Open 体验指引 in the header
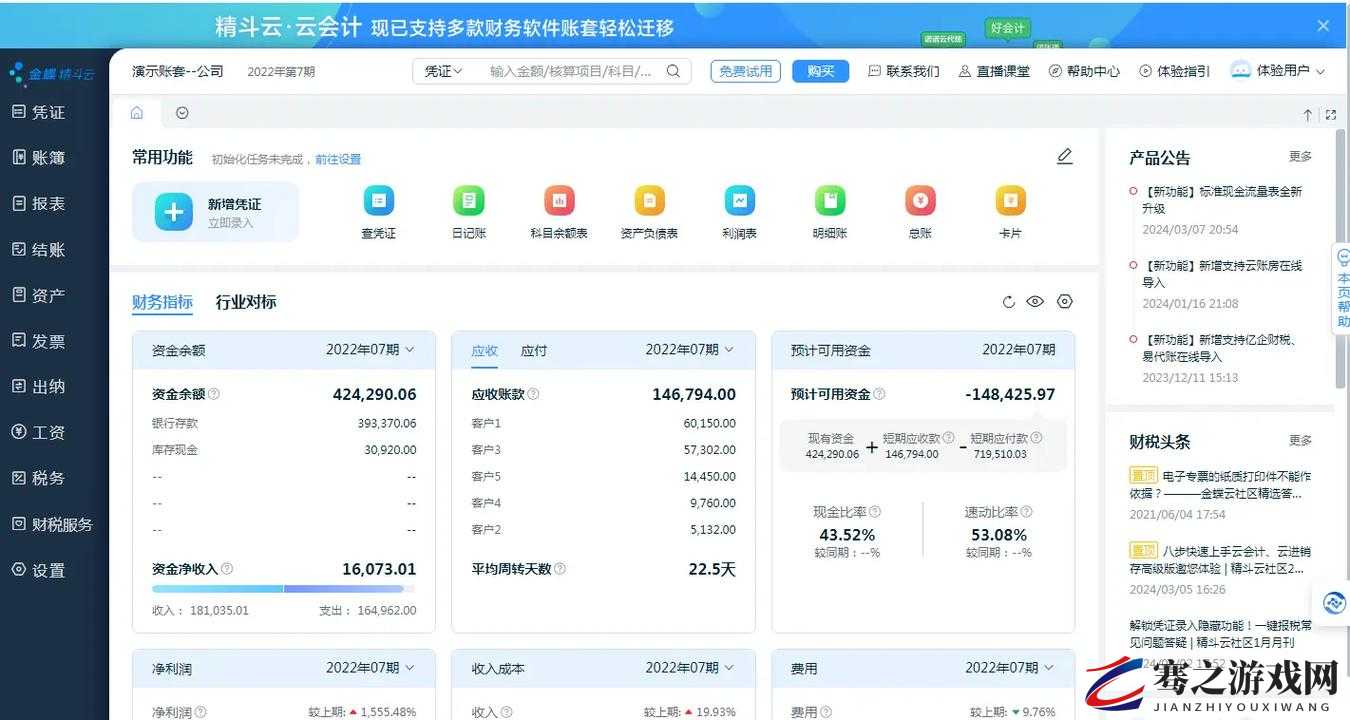Screen dimensions: 1350x720 click(1174, 71)
